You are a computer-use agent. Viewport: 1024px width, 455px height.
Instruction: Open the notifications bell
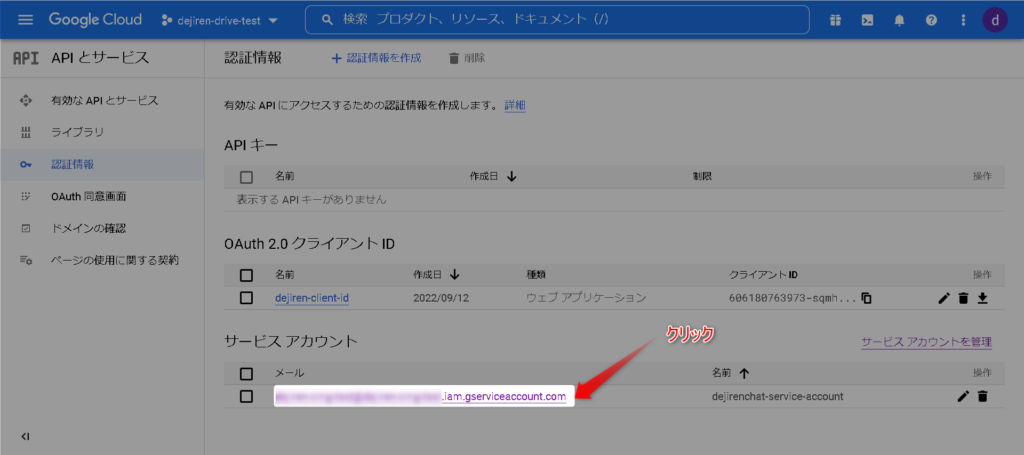pyautogui.click(x=899, y=20)
